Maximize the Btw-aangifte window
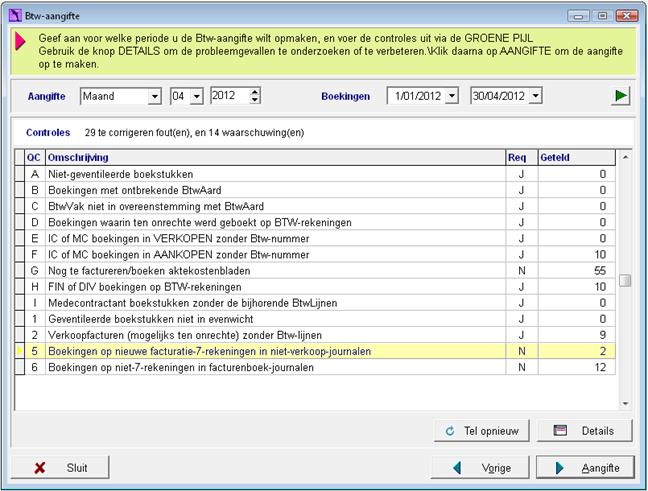The height and width of the screenshot is (491, 648). [602, 16]
